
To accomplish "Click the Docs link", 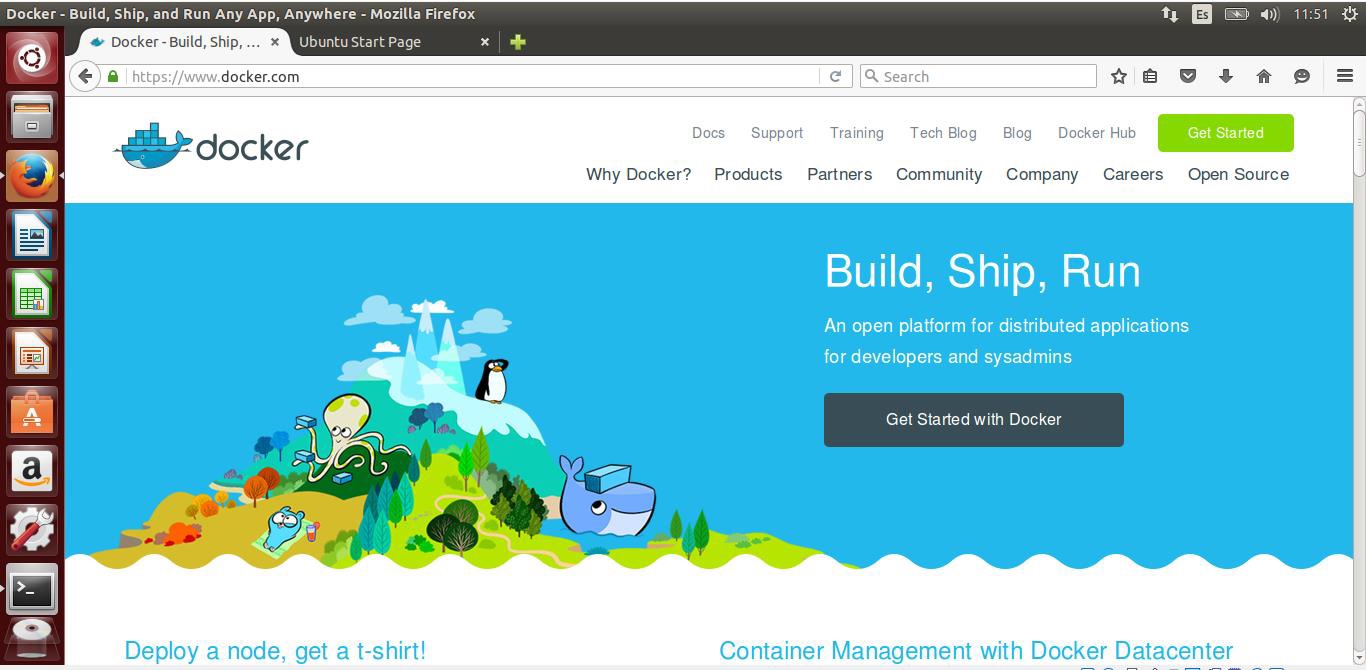I will (708, 133).
